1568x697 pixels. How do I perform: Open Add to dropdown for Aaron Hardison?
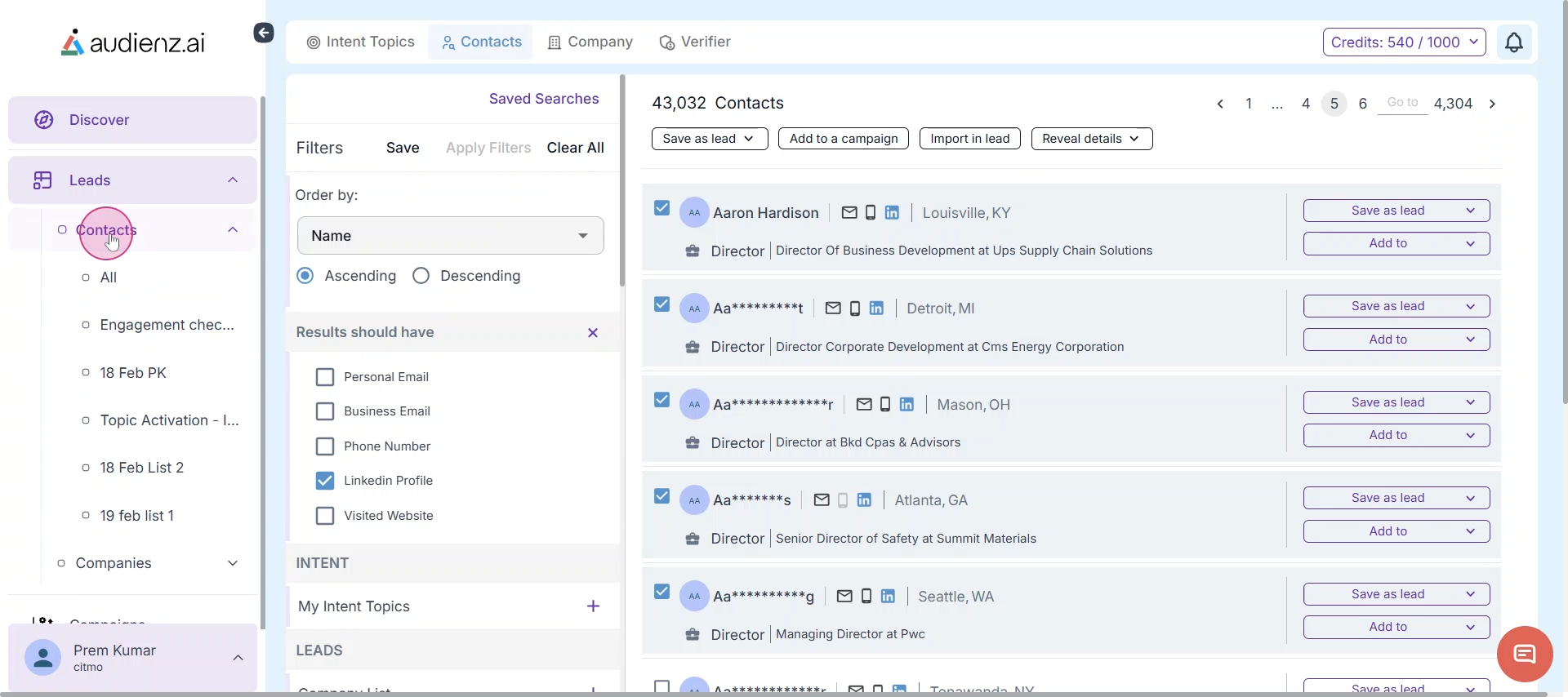point(1396,243)
